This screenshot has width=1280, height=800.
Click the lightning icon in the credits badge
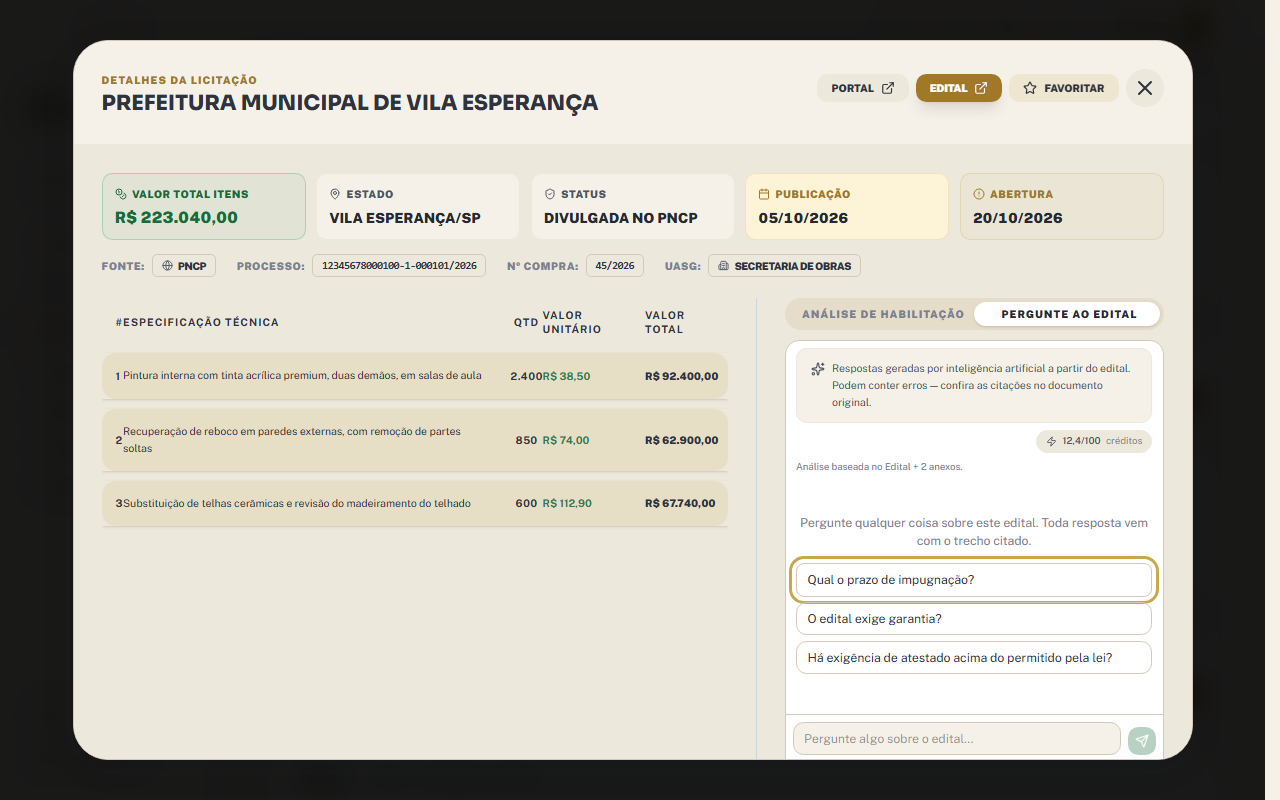(1051, 441)
